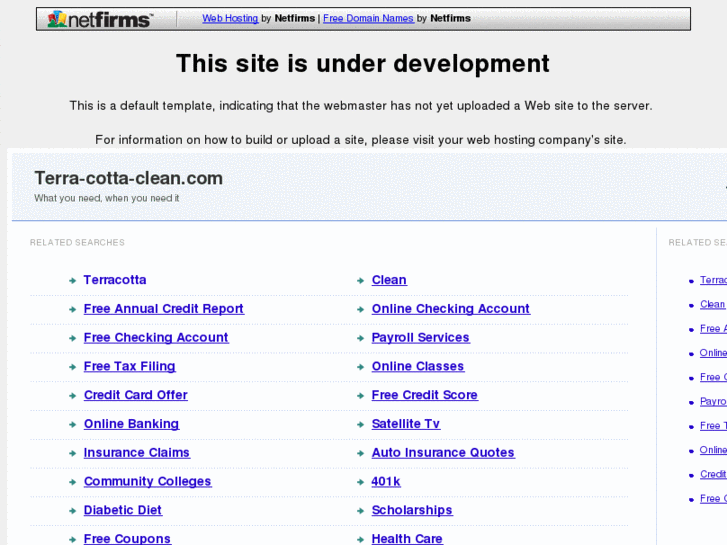This screenshot has width=727, height=545.
Task: Click the arrow bullet beside Online Classes
Action: pyautogui.click(x=360, y=367)
